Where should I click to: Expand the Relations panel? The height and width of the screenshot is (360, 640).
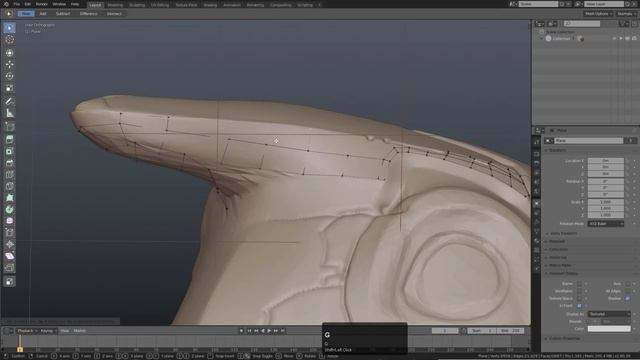556,241
